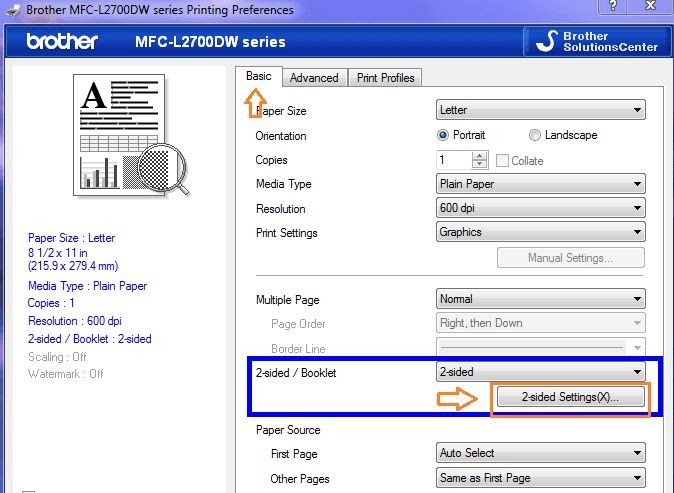Click the page preview thumbnail
The width and height of the screenshot is (674, 493).
pyautogui.click(x=131, y=135)
